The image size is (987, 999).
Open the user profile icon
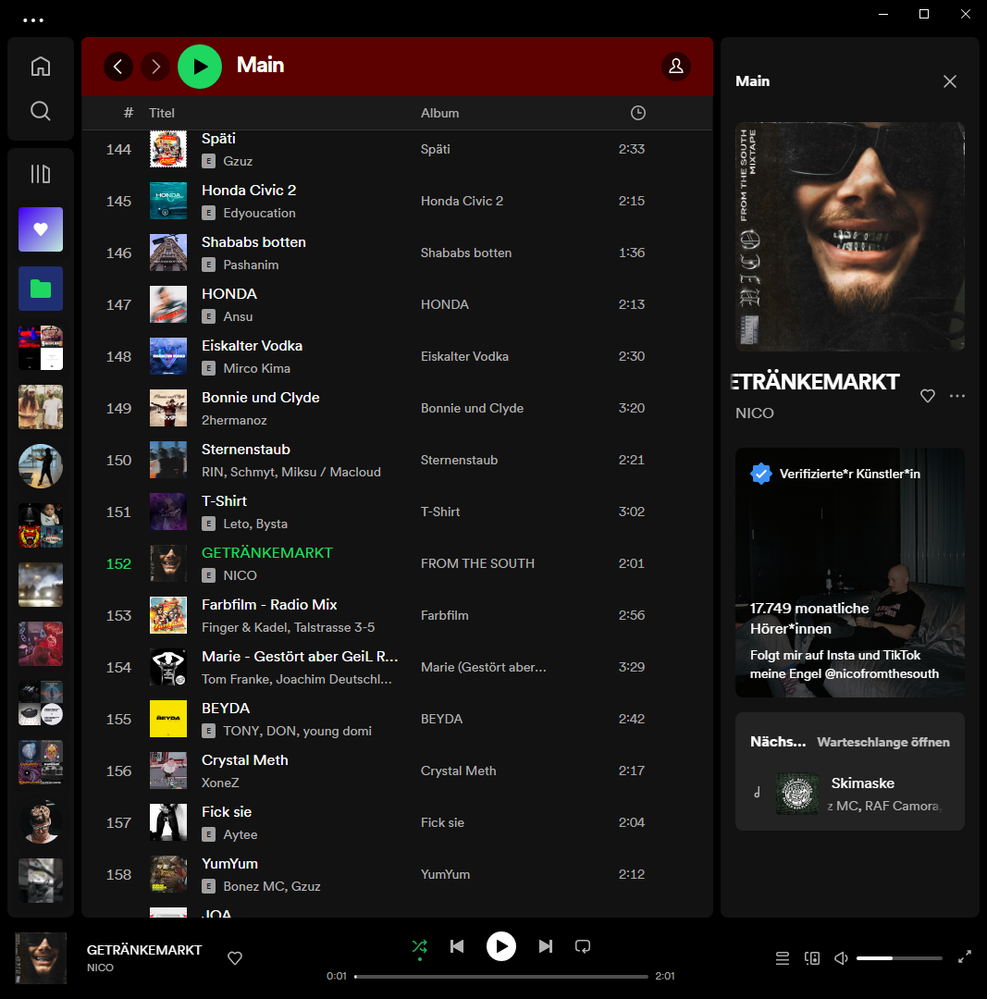tap(676, 66)
